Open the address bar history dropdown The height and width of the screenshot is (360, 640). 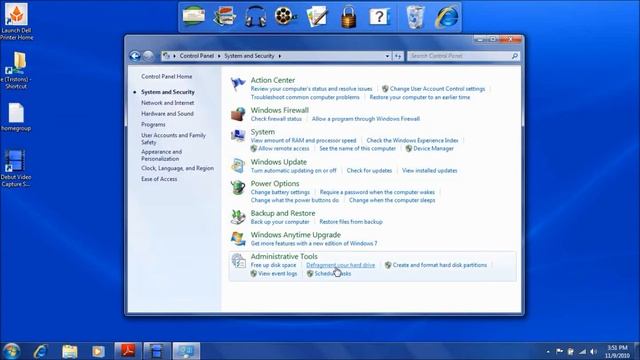point(387,56)
